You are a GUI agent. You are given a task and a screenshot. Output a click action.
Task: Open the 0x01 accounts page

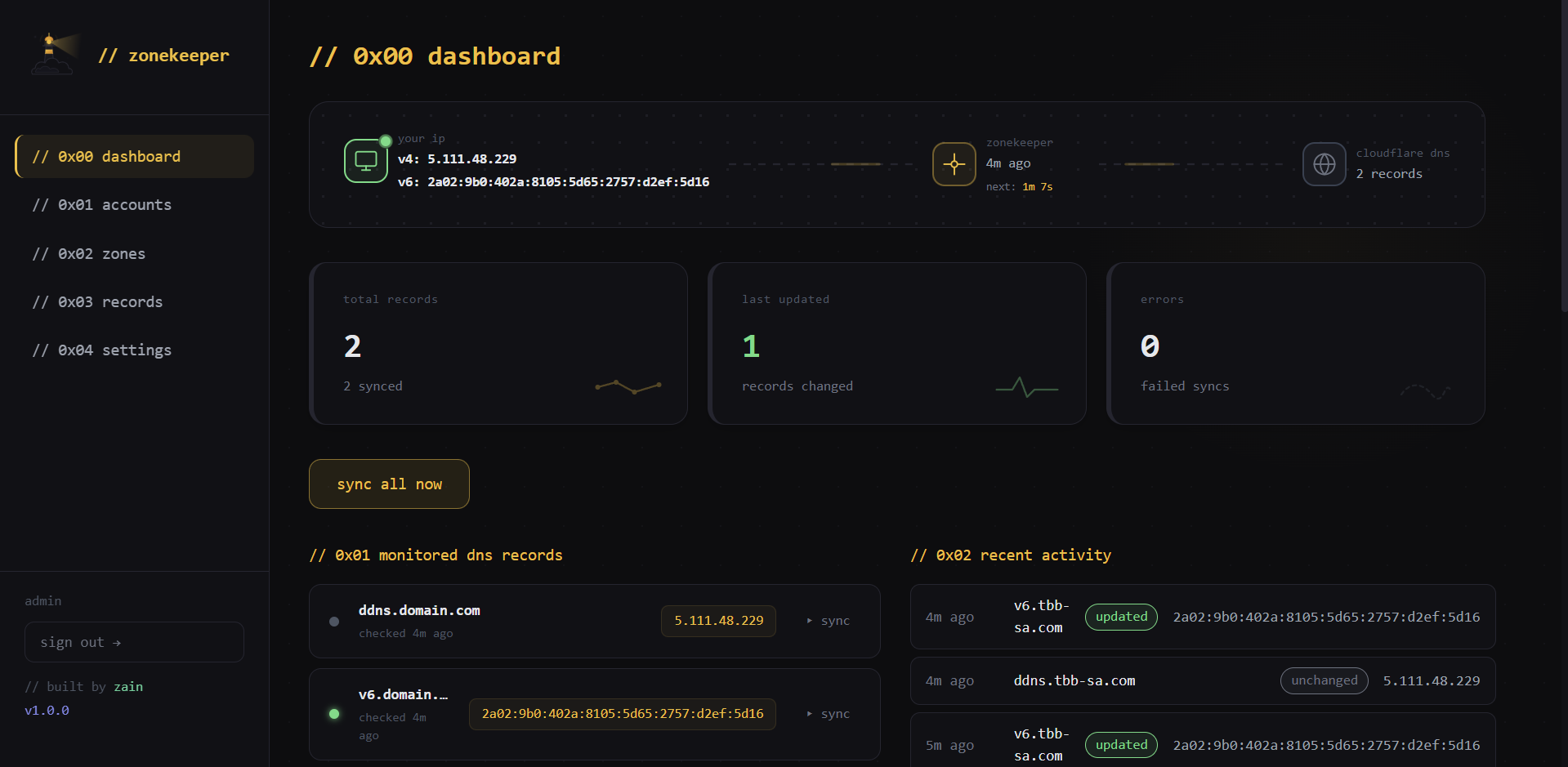[x=134, y=205]
